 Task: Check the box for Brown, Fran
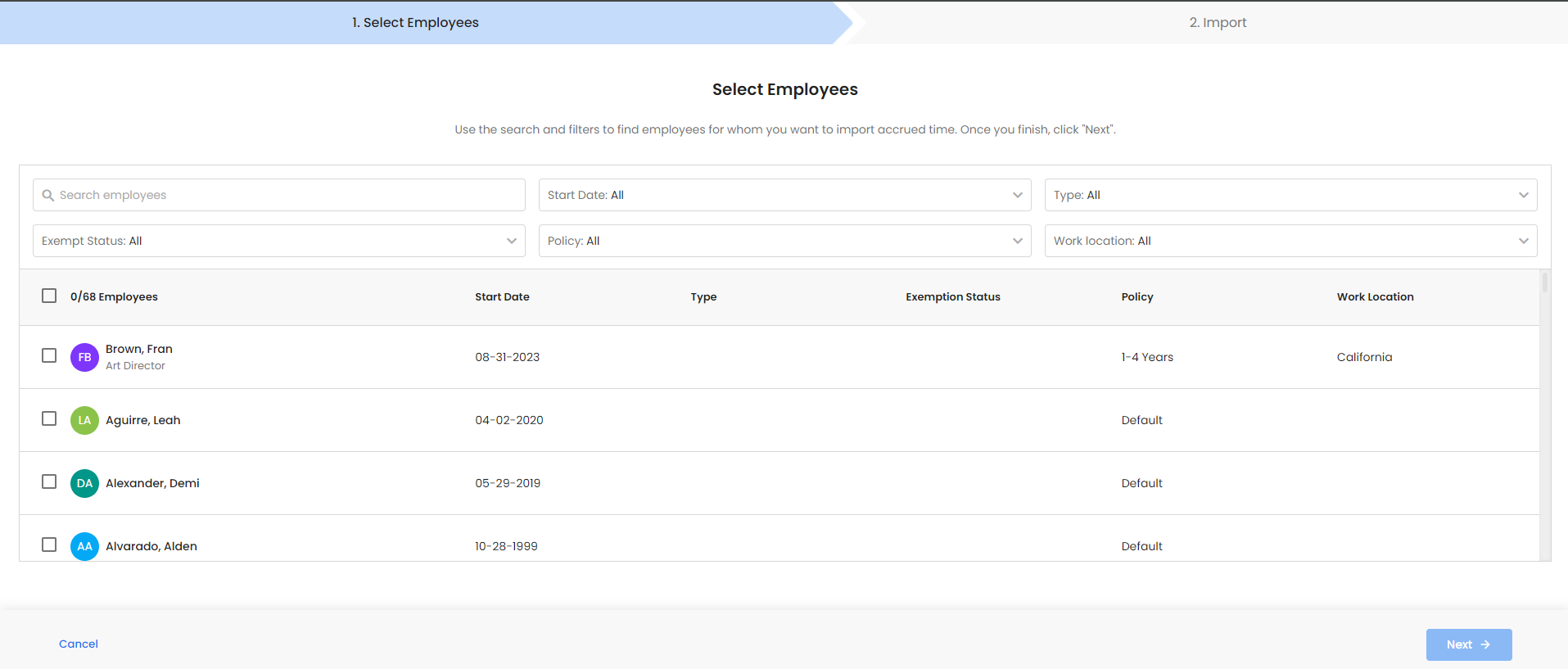pos(49,355)
